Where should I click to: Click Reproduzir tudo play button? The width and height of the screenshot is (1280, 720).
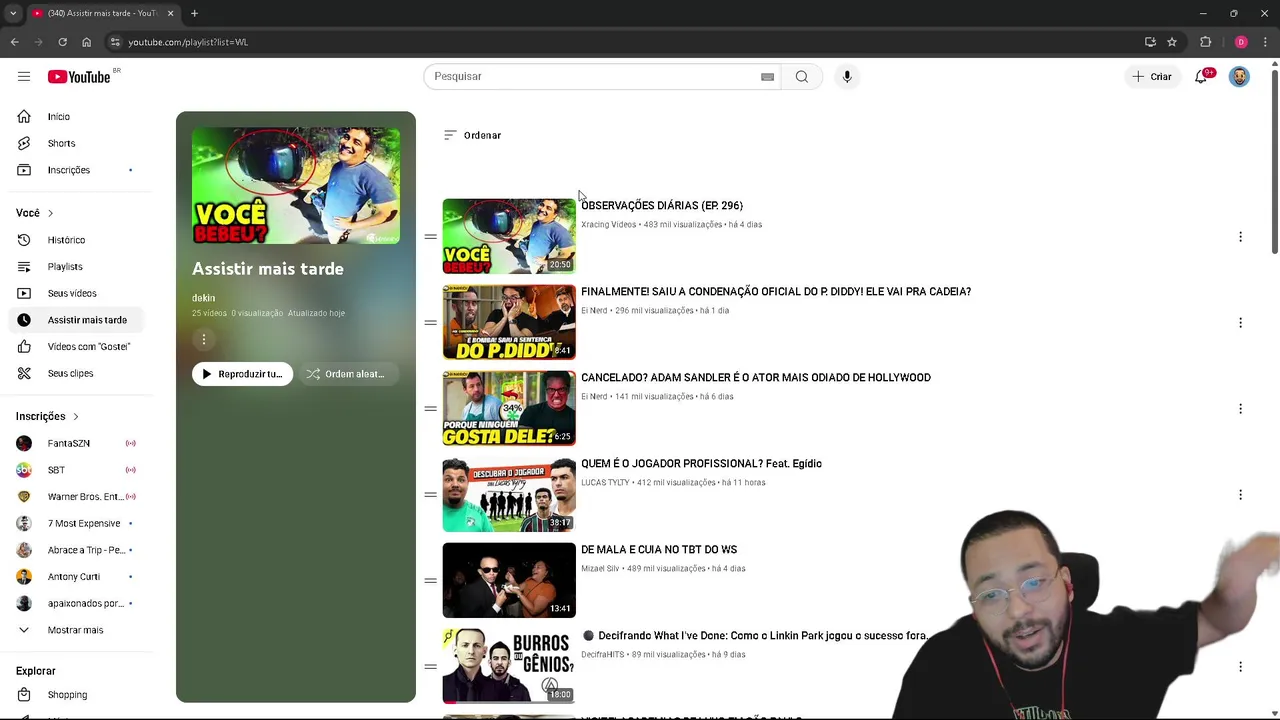(243, 374)
